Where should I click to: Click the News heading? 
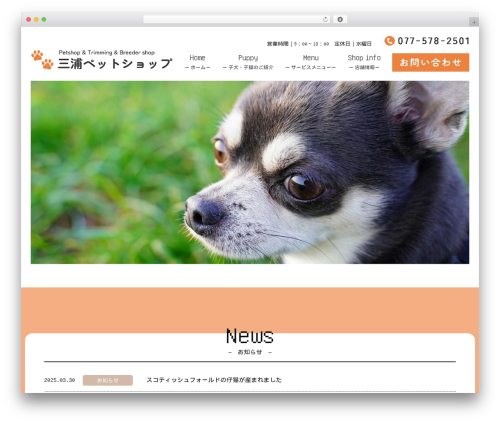pyautogui.click(x=250, y=336)
